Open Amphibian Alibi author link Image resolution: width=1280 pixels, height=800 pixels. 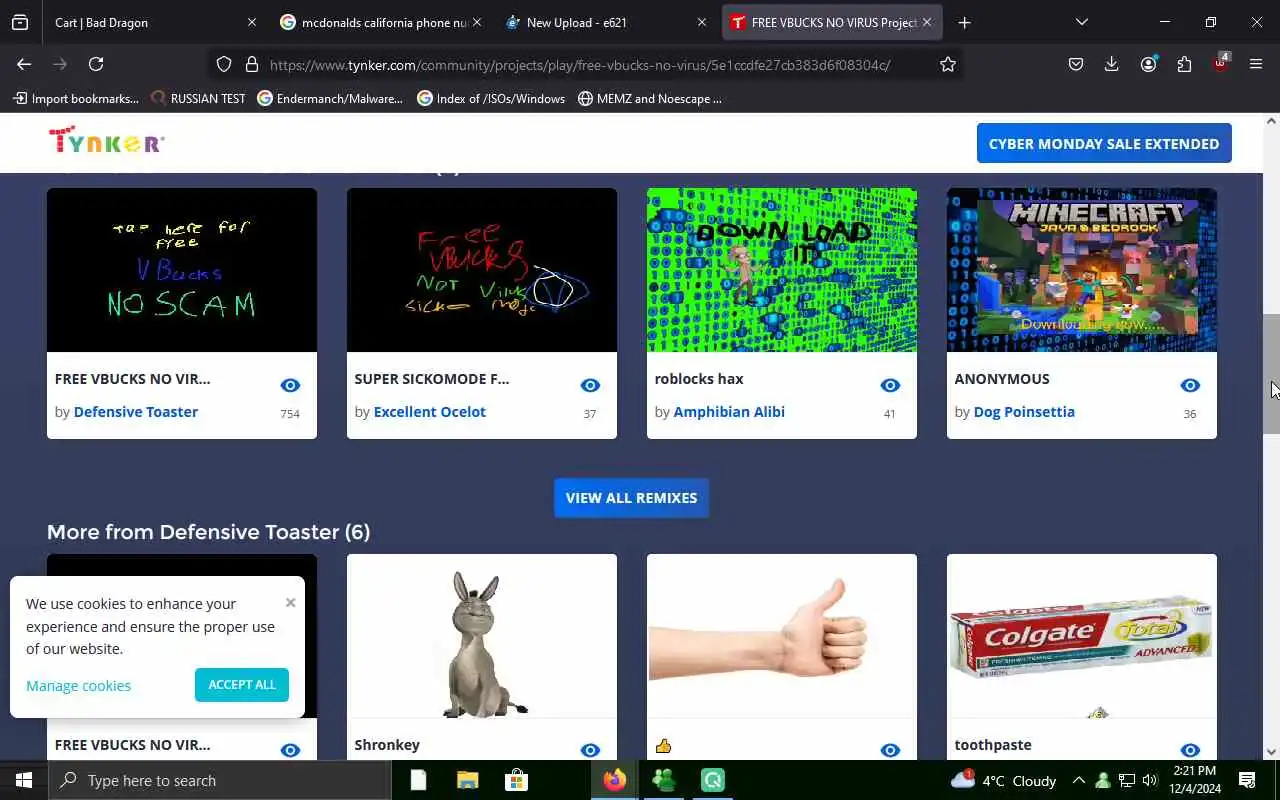coord(729,412)
